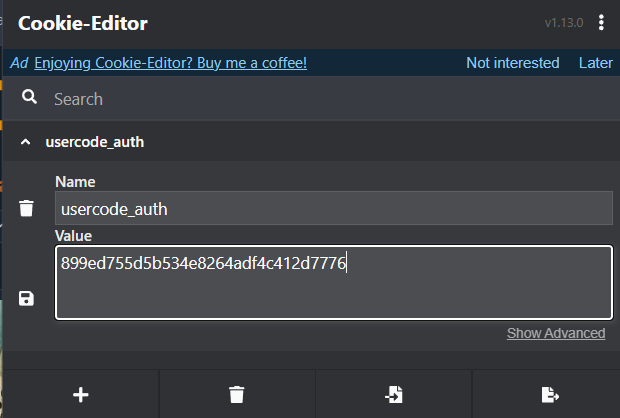Export cookies using the export icon
This screenshot has width=620, height=418.
(550, 395)
